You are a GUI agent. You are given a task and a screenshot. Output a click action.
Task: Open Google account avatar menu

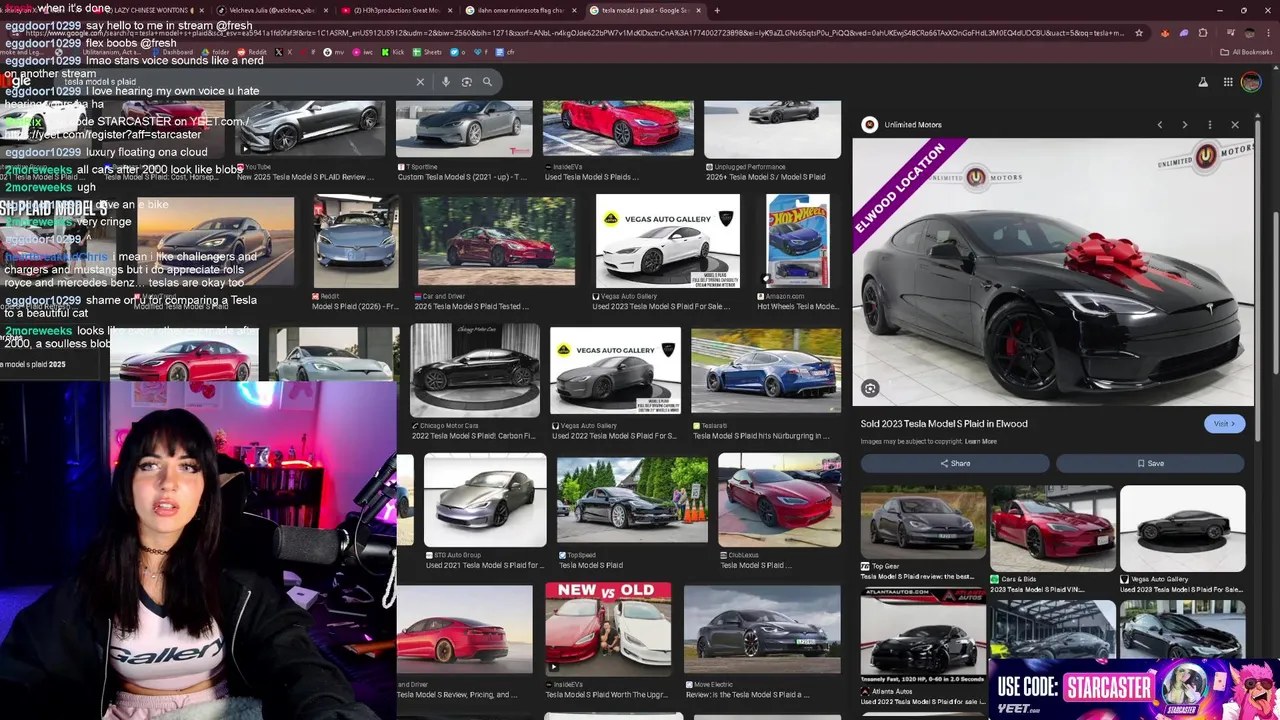(1251, 82)
